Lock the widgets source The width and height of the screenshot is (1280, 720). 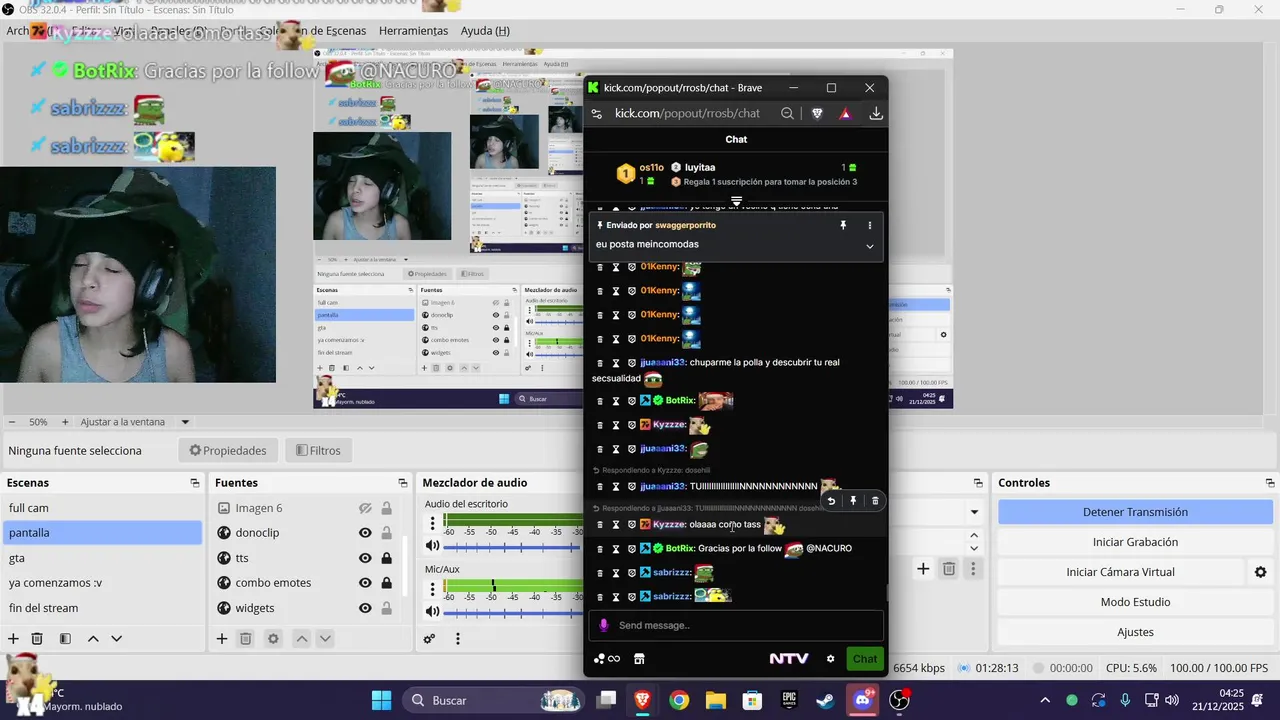pos(387,608)
